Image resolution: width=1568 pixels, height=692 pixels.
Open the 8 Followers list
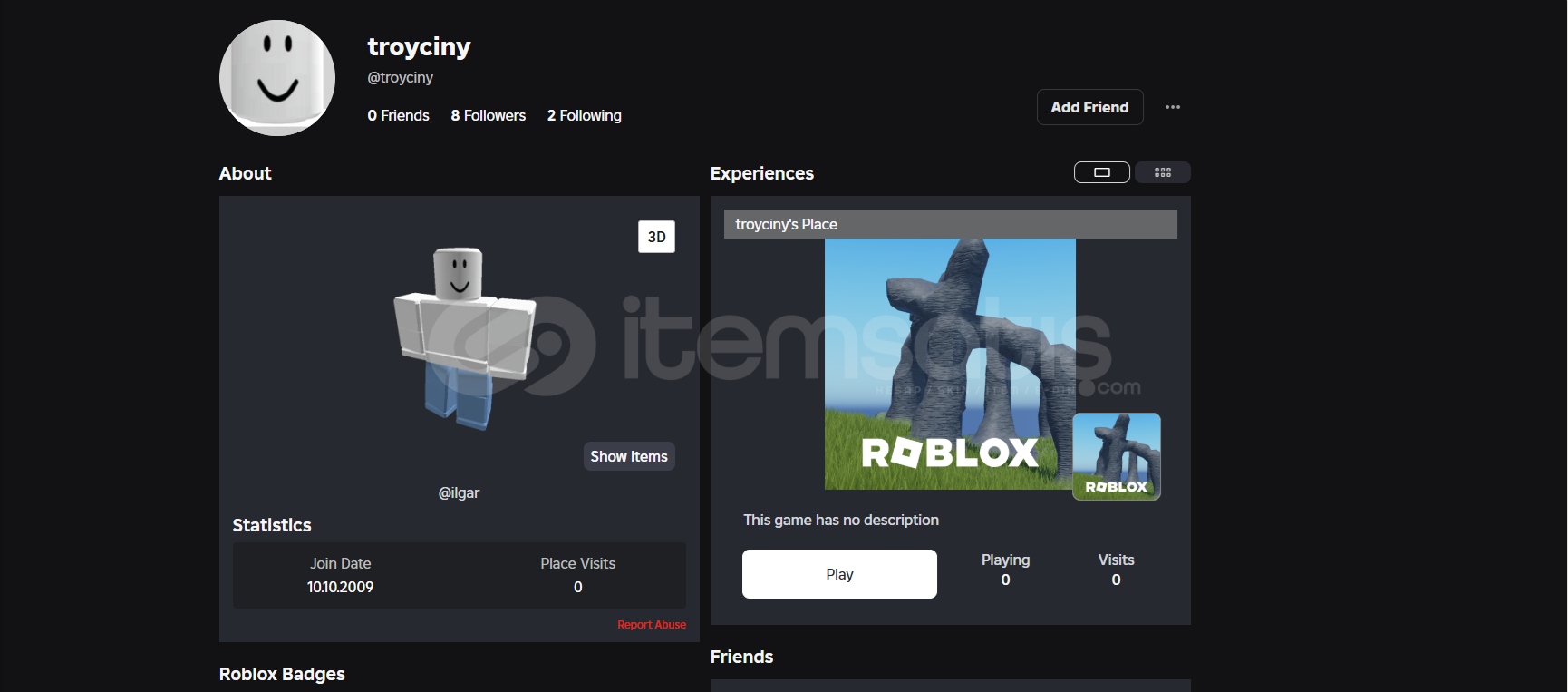point(489,115)
